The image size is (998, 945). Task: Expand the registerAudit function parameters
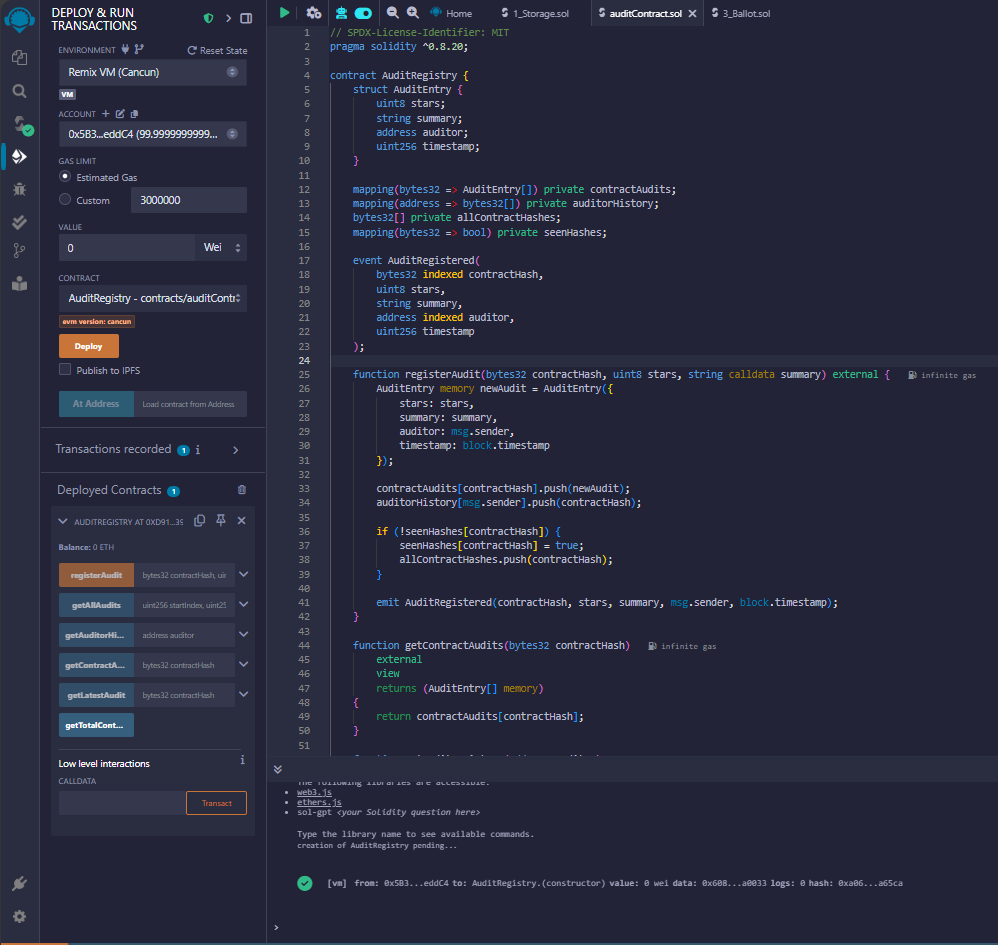pyautogui.click(x=243, y=575)
